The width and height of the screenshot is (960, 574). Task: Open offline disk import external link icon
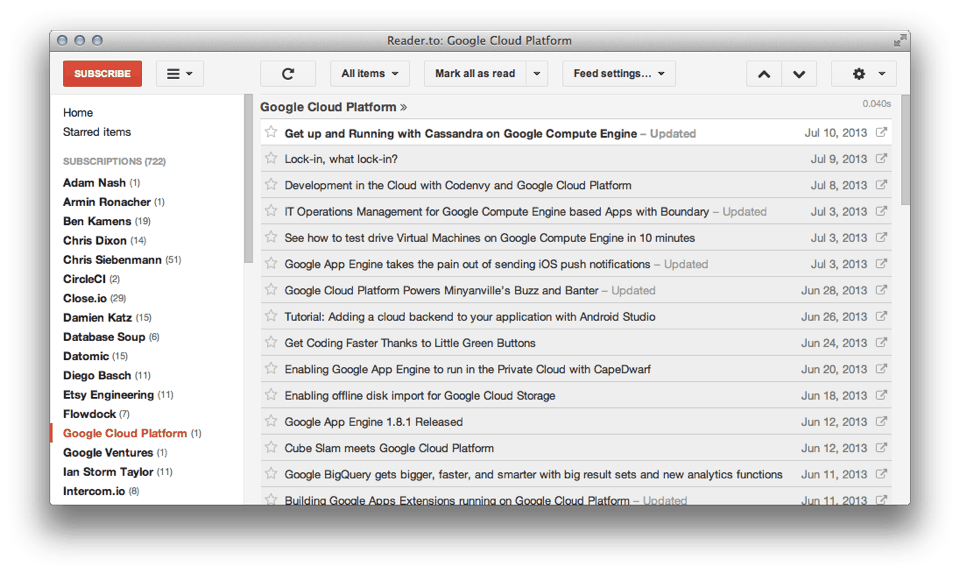pyautogui.click(x=881, y=395)
